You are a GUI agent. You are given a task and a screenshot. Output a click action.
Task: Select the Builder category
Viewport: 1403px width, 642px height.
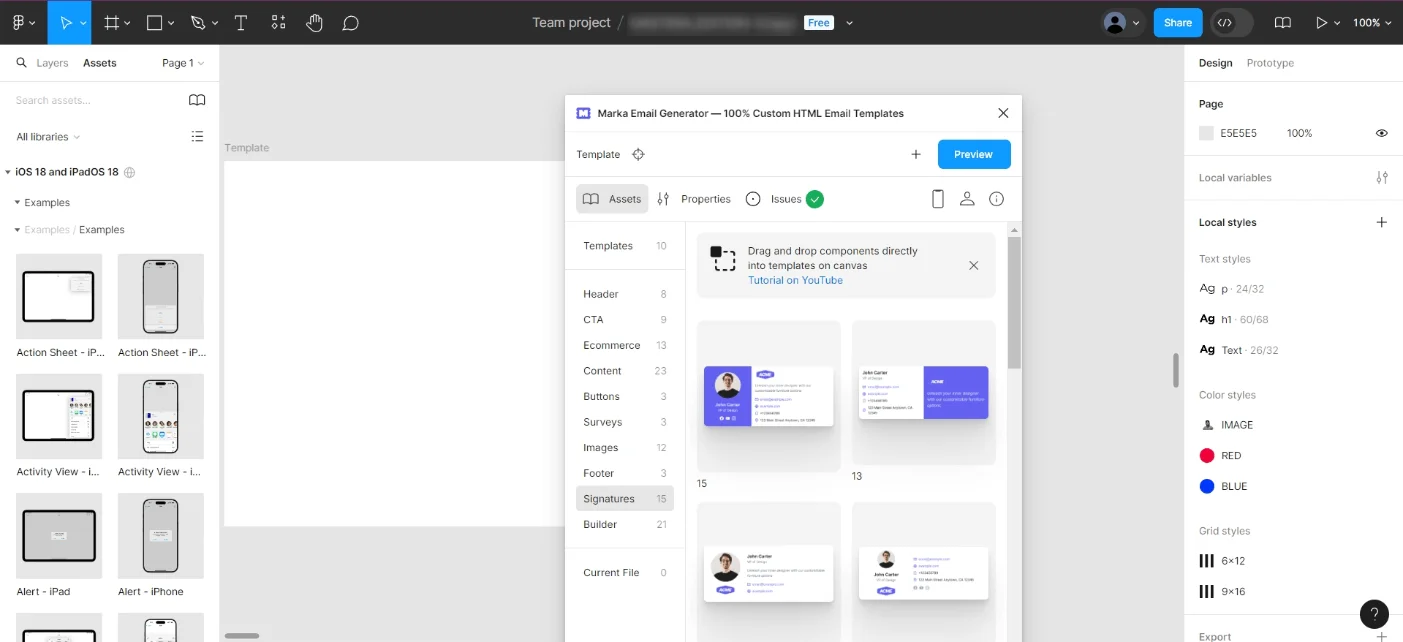coord(625,524)
